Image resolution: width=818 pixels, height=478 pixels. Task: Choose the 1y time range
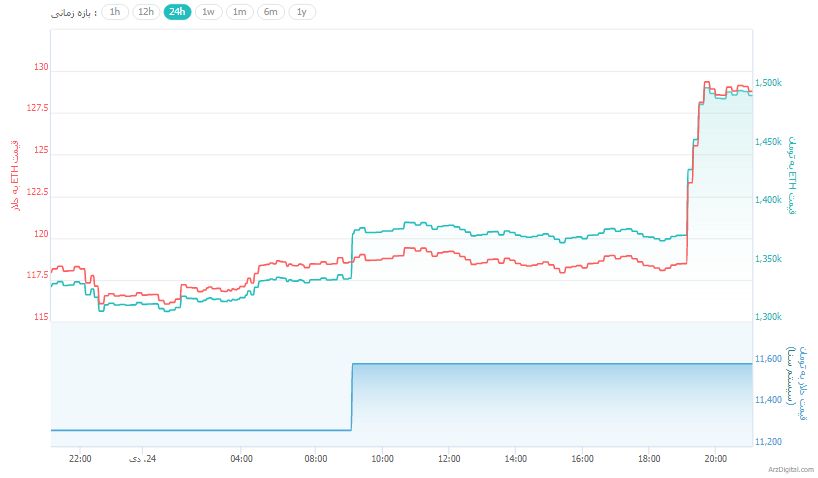click(301, 12)
